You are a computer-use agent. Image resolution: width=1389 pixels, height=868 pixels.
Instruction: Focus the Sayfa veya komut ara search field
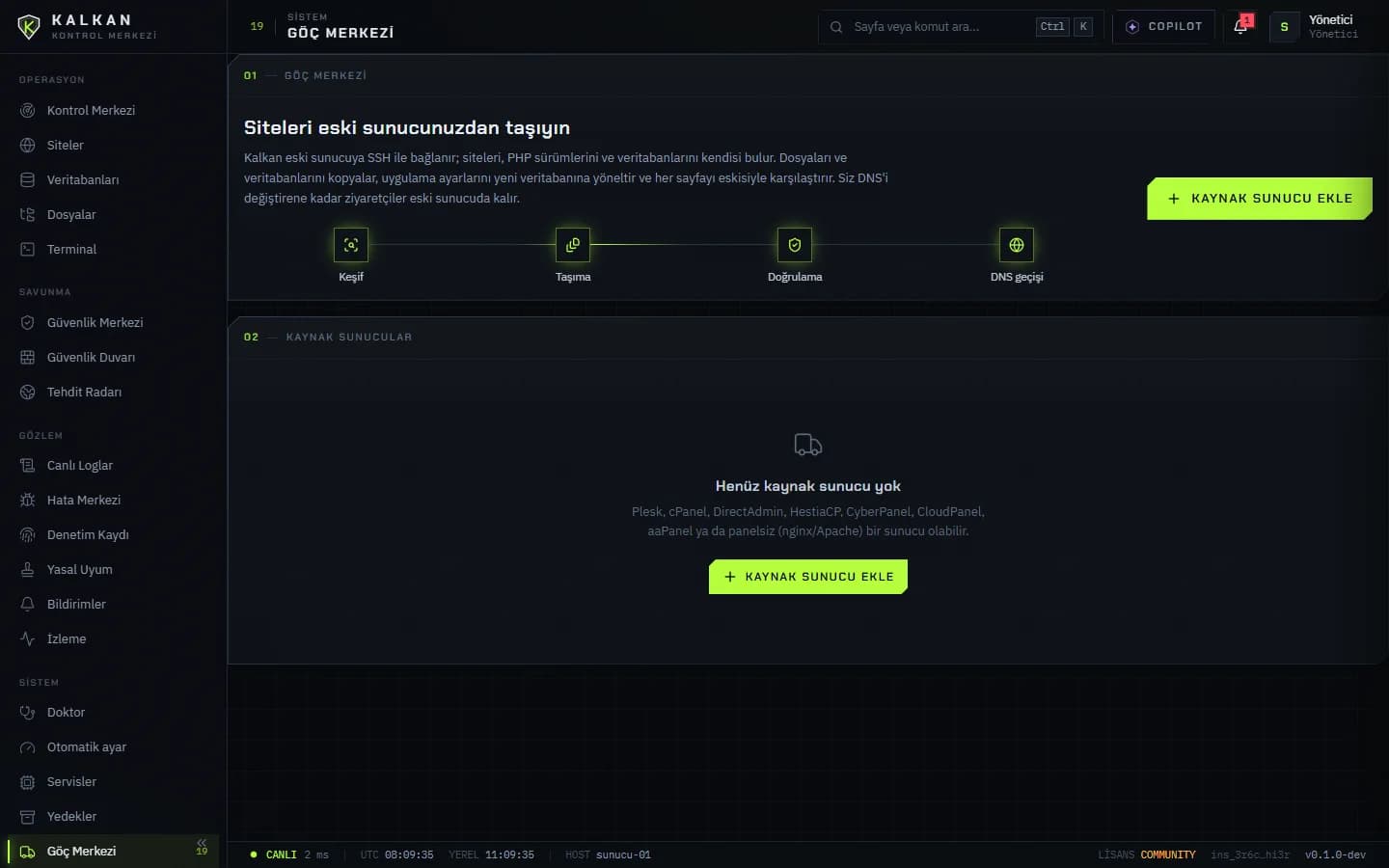962,27
